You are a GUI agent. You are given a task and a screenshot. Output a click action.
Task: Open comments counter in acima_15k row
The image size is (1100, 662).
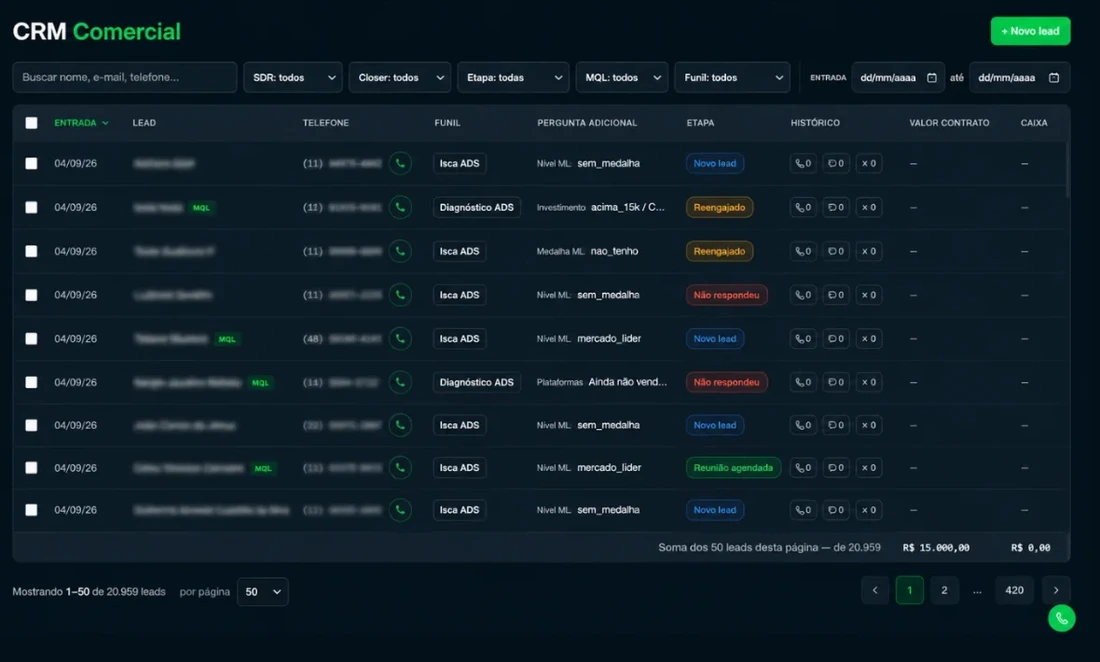coord(836,208)
